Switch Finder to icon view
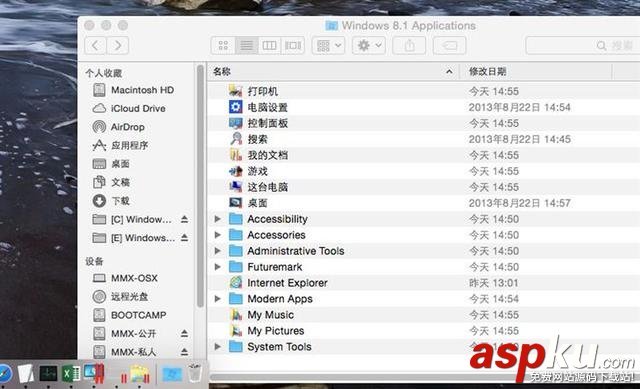This screenshot has width=640, height=389. (x=223, y=45)
